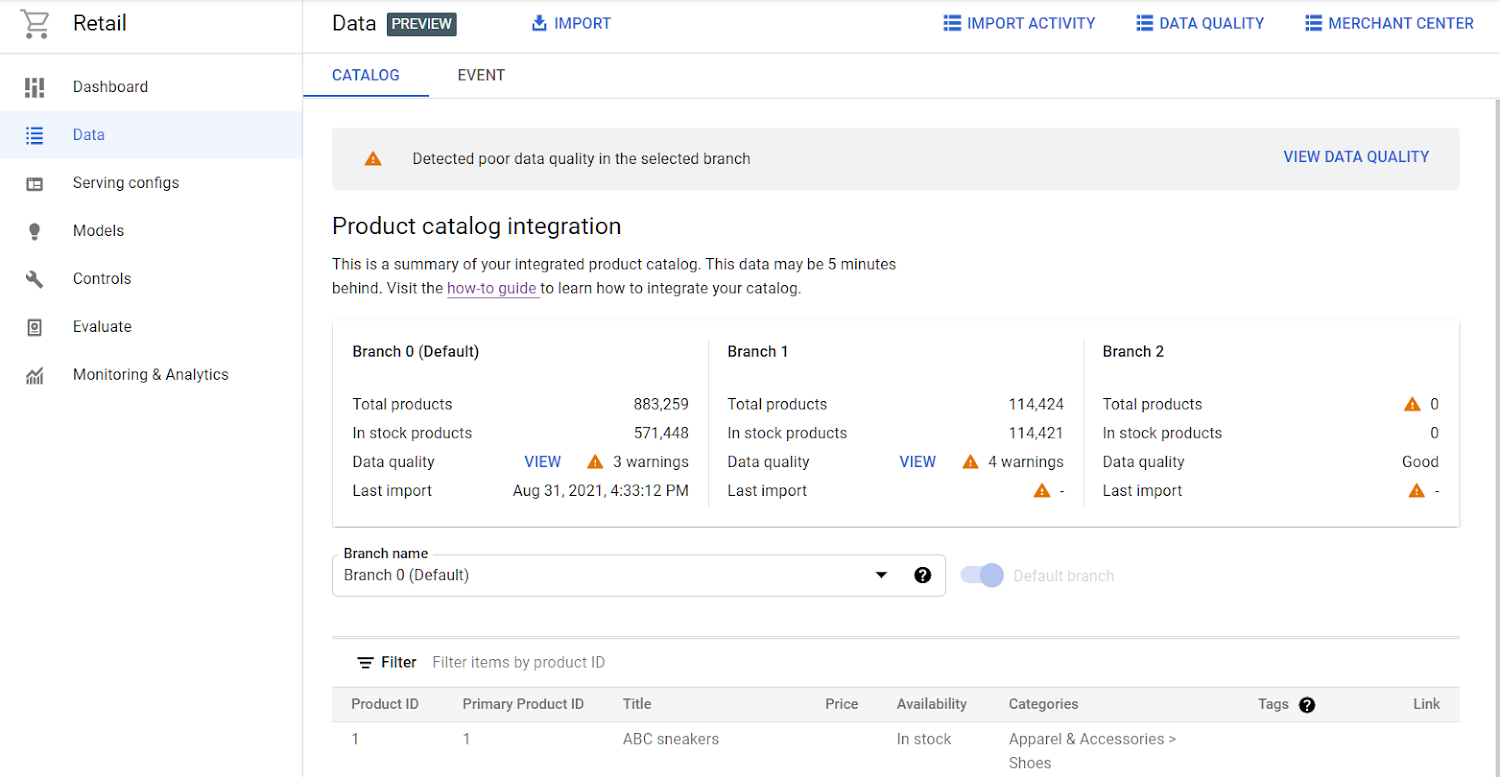Click the warning triangle in the poor data quality banner

click(373, 158)
